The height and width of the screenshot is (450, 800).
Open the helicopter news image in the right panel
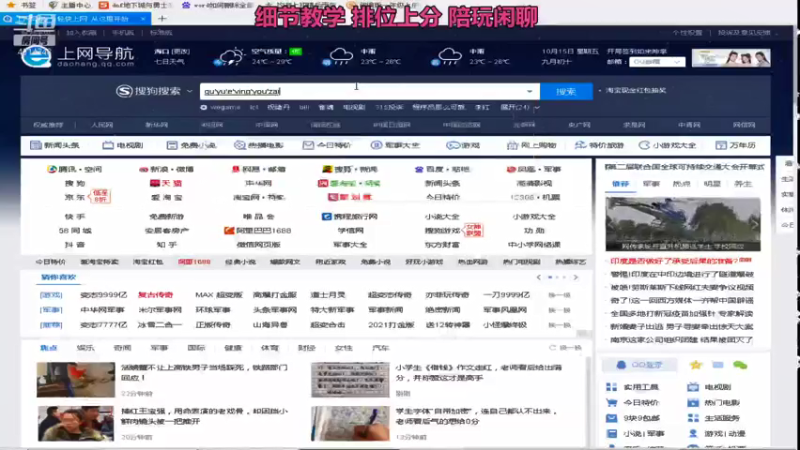683,224
